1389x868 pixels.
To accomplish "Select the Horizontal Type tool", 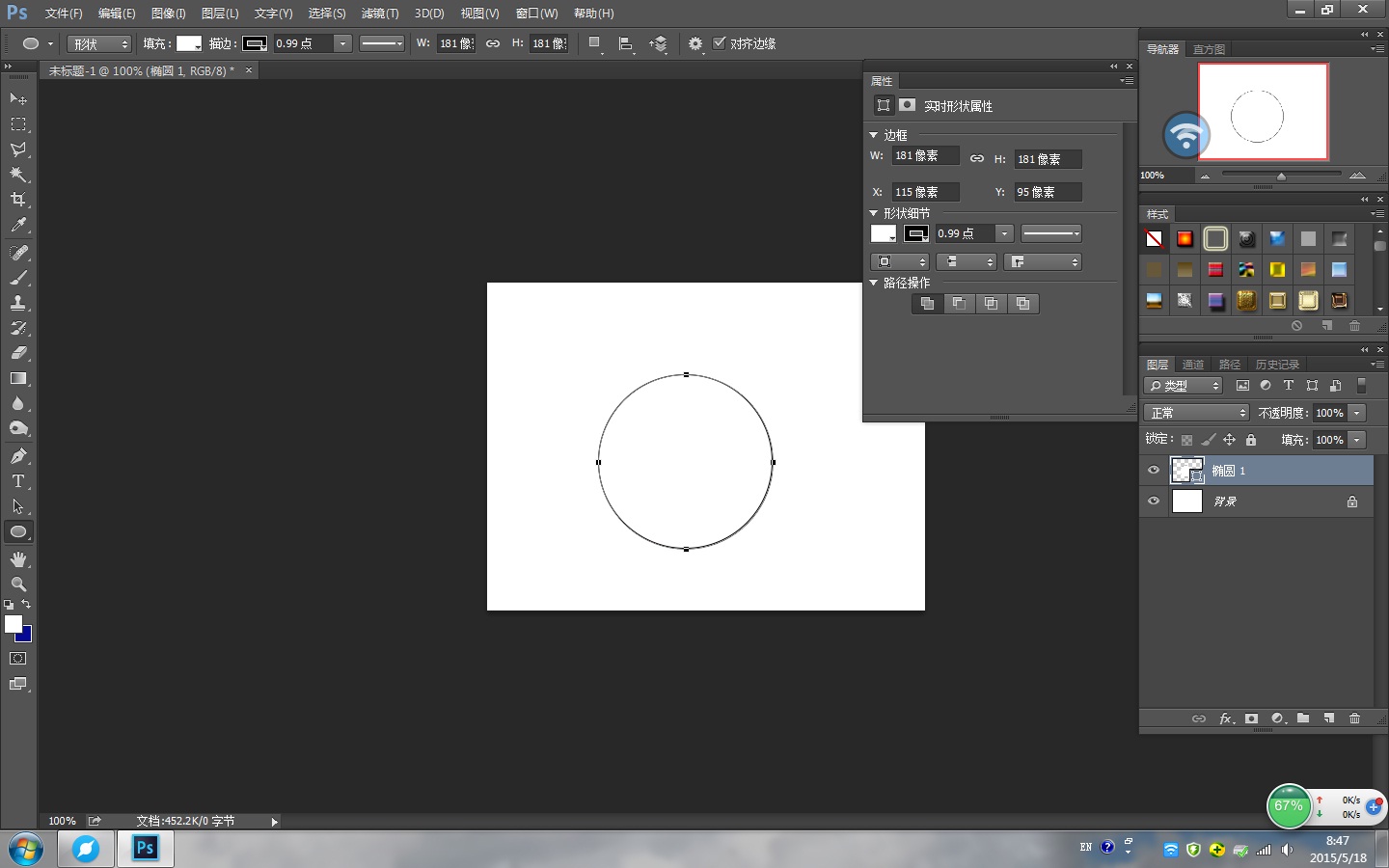I will (17, 481).
